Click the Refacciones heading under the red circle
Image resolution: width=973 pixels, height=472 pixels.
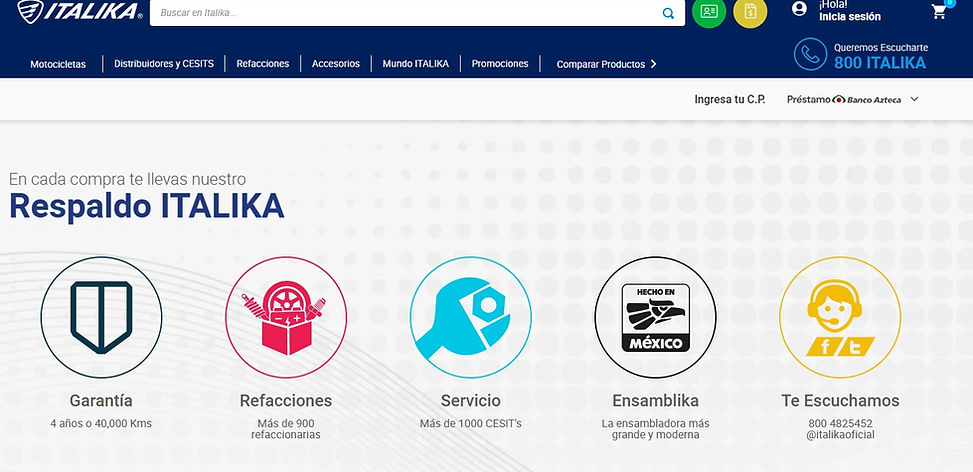(x=286, y=401)
